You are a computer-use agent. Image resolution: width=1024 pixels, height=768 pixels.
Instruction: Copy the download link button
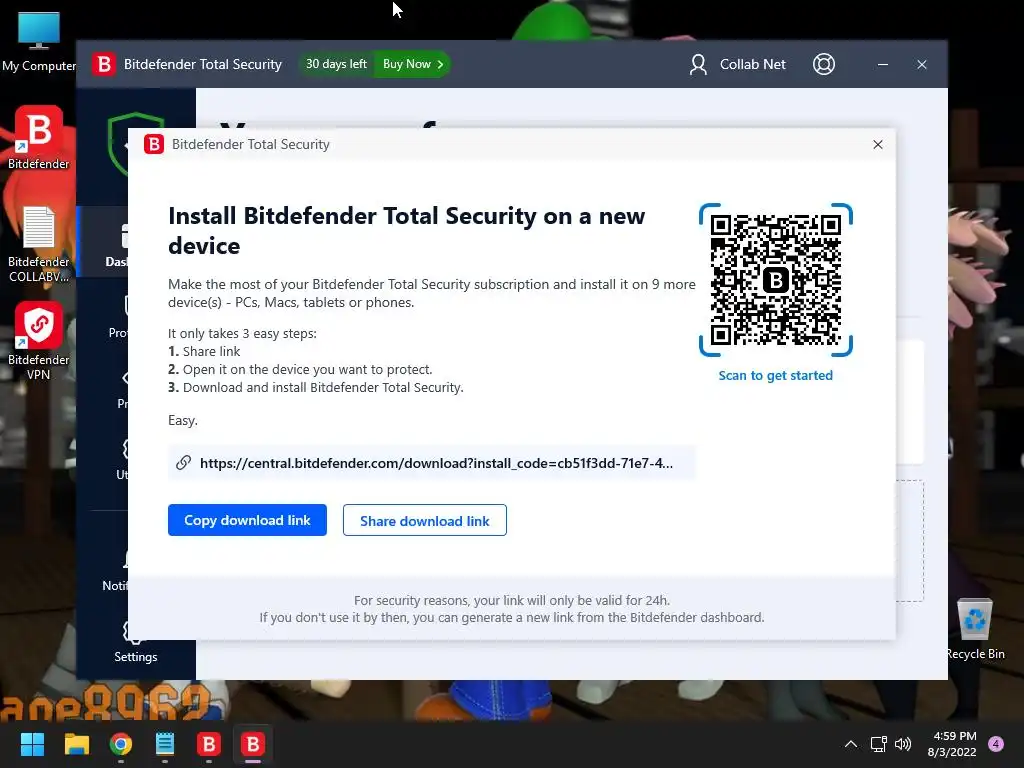(247, 520)
